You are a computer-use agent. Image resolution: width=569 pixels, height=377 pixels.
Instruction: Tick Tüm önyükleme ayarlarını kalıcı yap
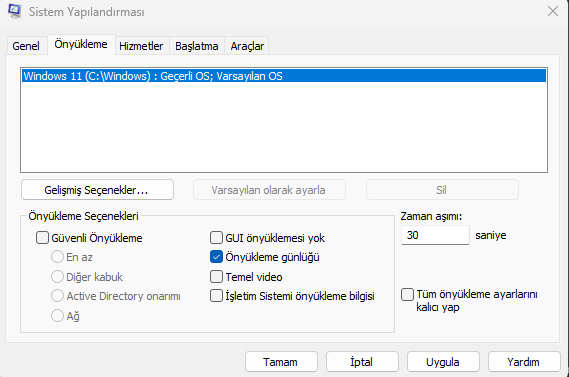[x=407, y=294]
